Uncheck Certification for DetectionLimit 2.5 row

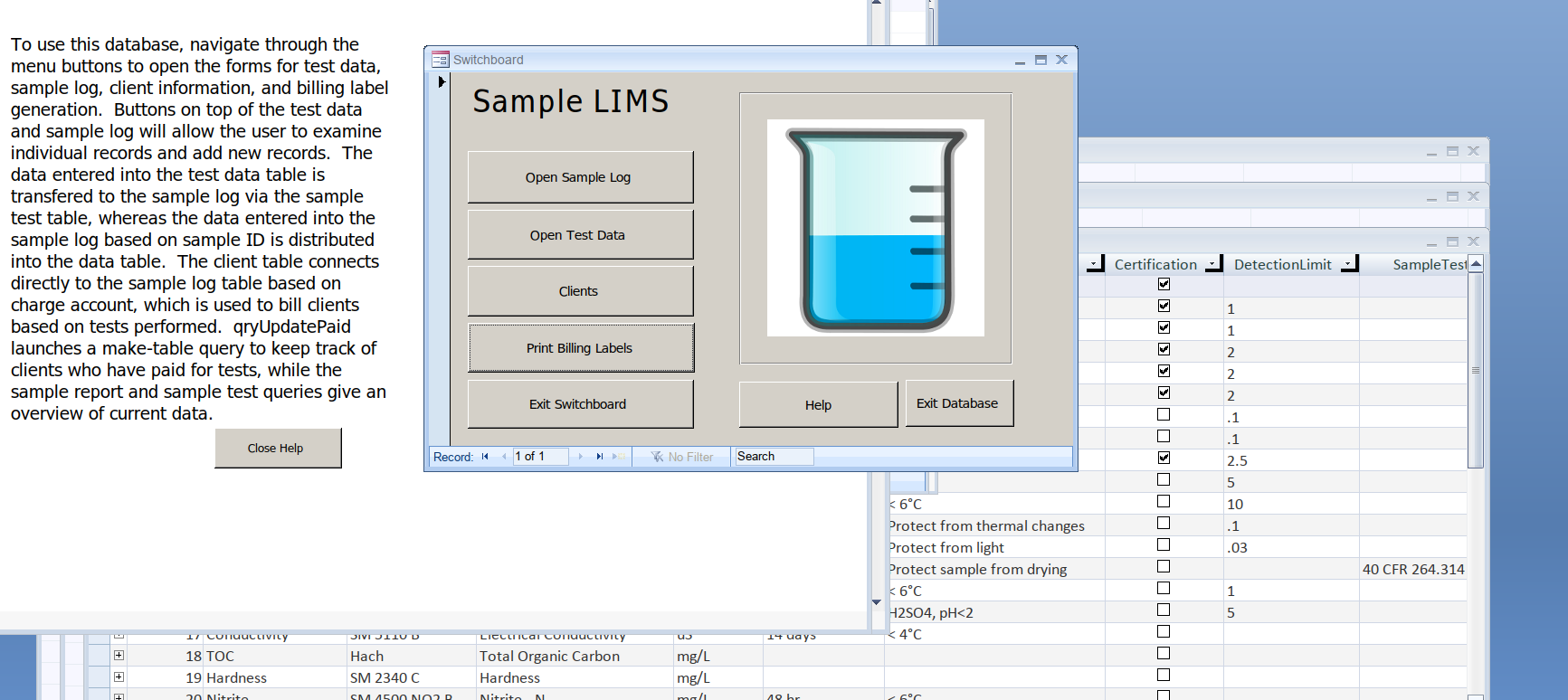pos(1164,458)
